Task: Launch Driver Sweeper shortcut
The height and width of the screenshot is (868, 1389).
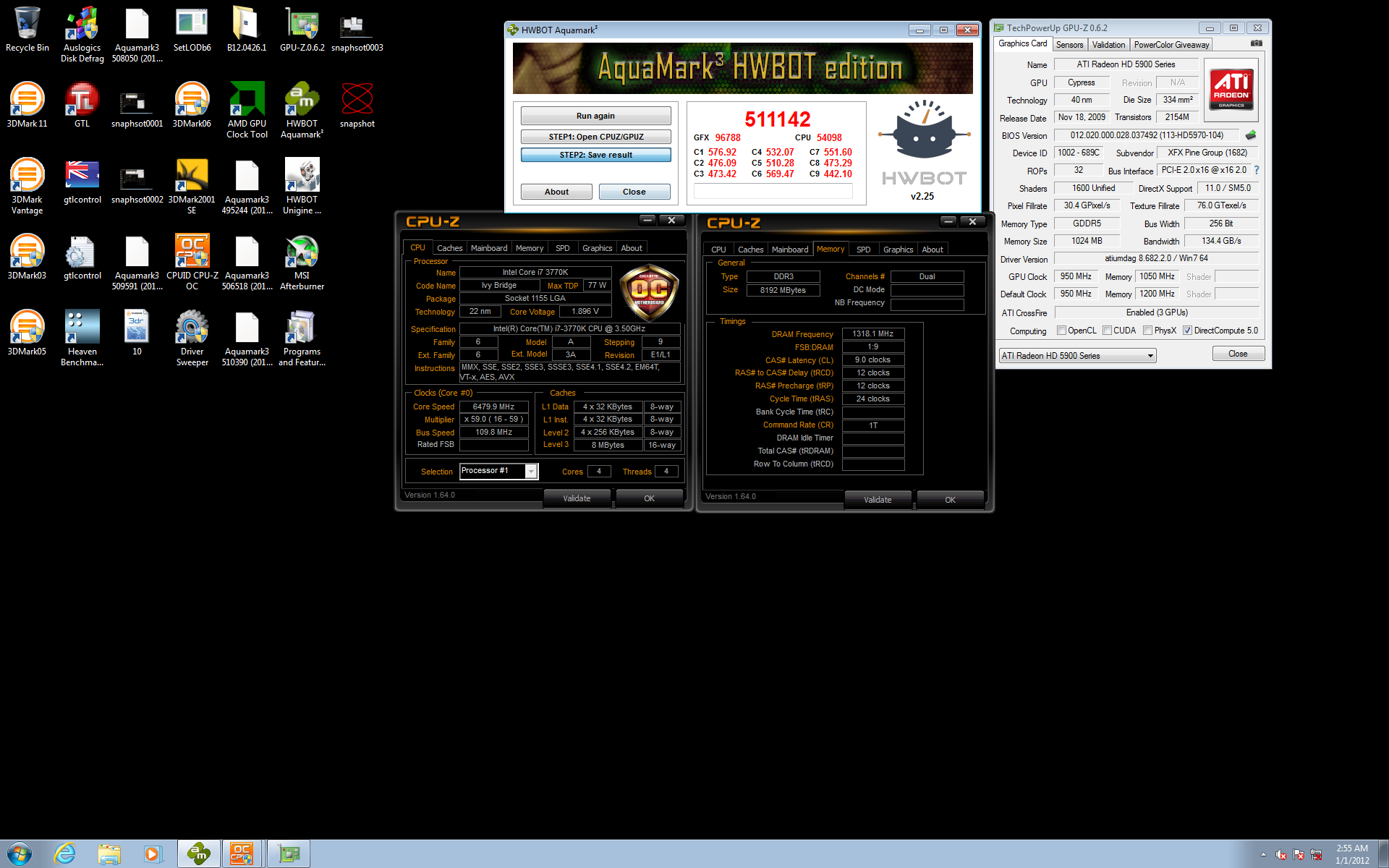Action: tap(192, 339)
